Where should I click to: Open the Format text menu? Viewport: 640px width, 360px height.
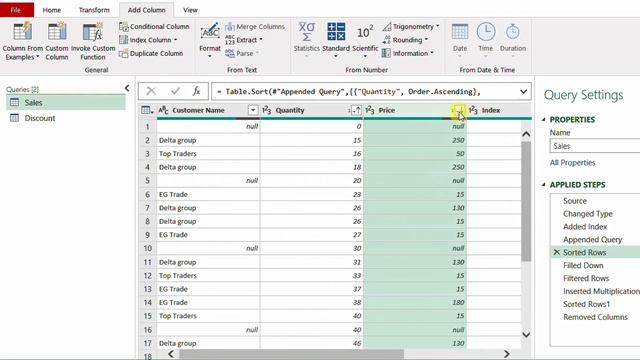(x=210, y=40)
